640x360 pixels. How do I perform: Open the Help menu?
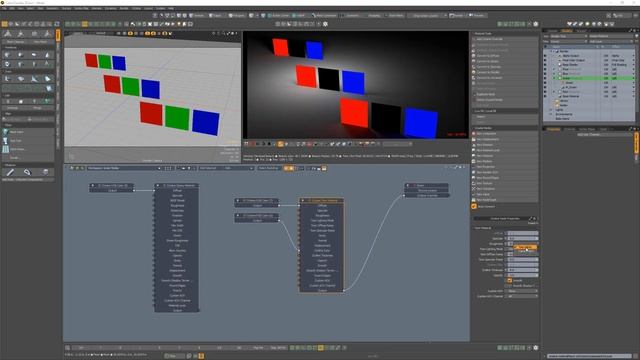tap(171, 8)
